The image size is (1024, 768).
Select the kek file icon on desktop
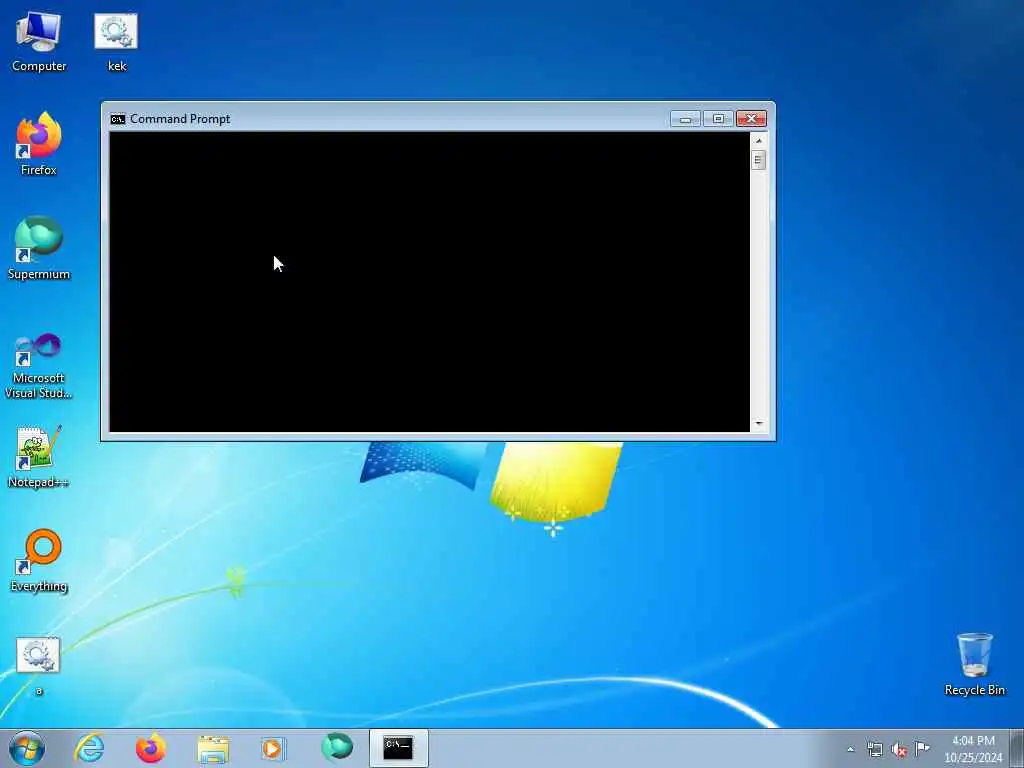[x=116, y=42]
